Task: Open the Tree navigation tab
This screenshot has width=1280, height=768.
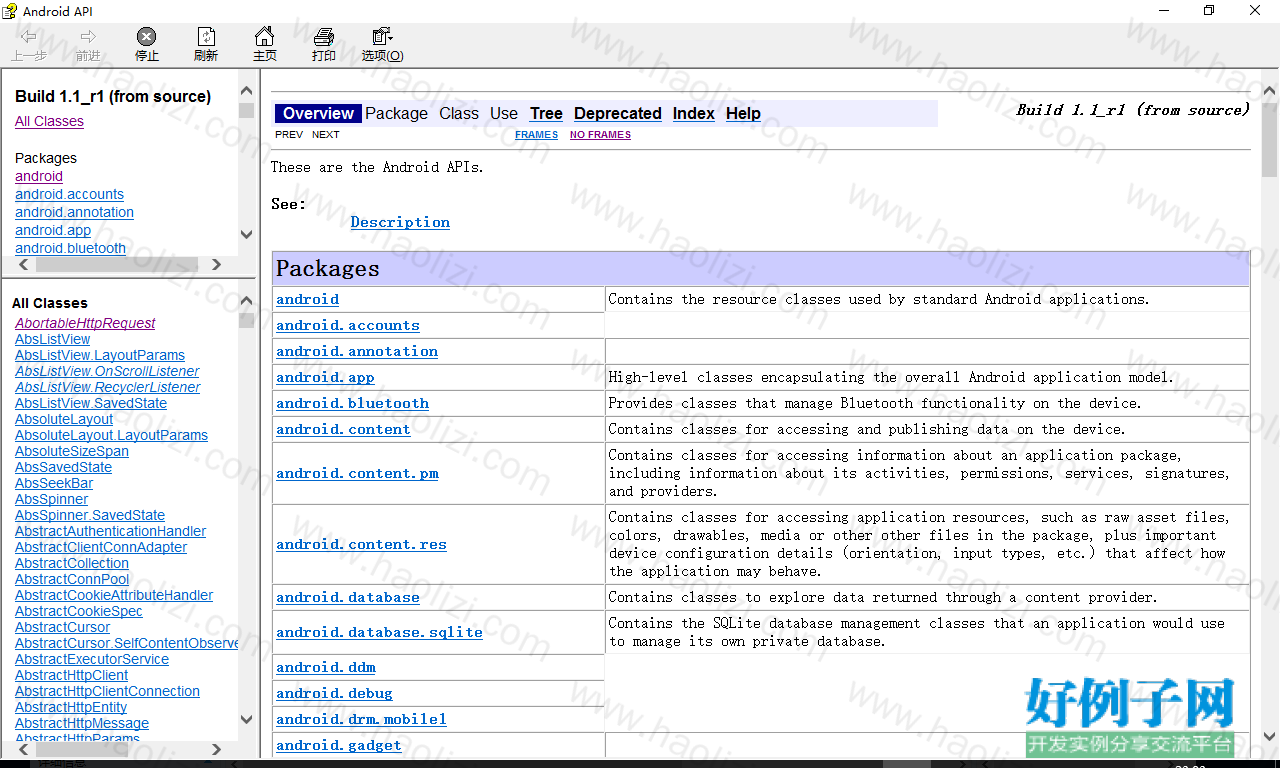Action: (546, 114)
